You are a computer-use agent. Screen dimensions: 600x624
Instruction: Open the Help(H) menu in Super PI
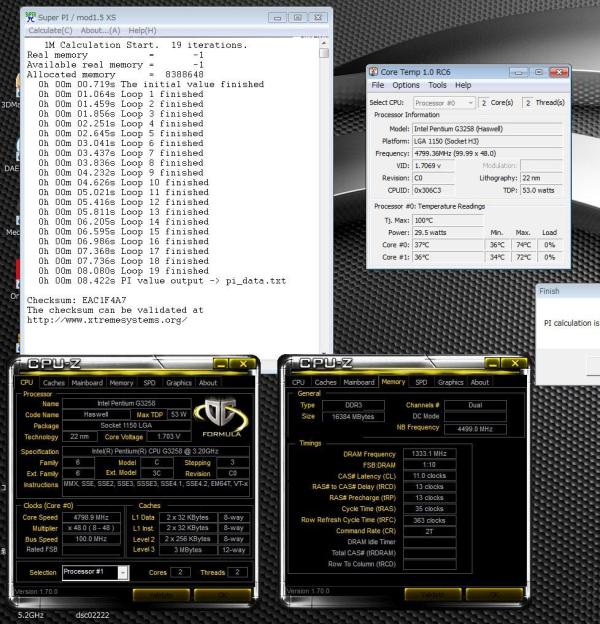pos(142,31)
